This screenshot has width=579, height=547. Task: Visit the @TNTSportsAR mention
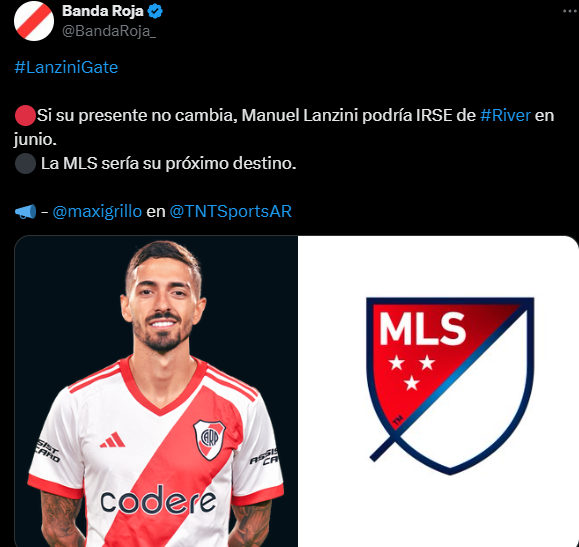(x=230, y=211)
